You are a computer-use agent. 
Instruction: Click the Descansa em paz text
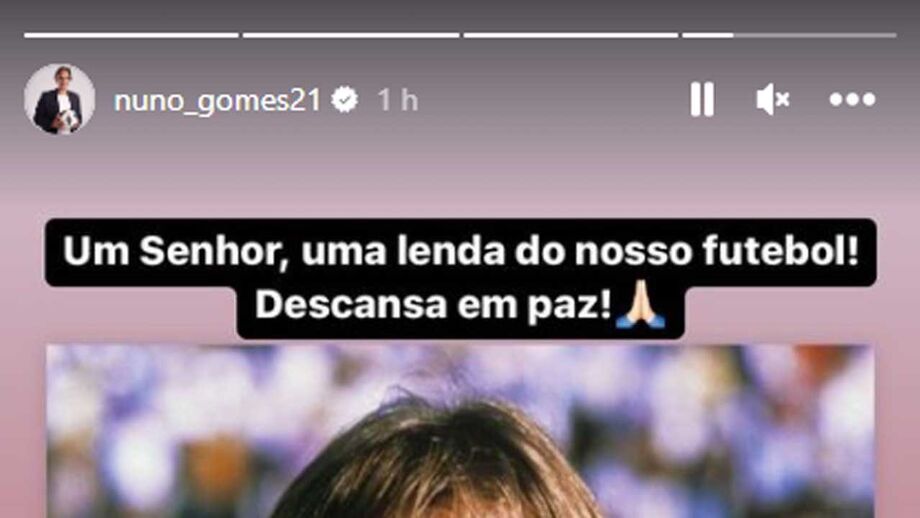433,305
